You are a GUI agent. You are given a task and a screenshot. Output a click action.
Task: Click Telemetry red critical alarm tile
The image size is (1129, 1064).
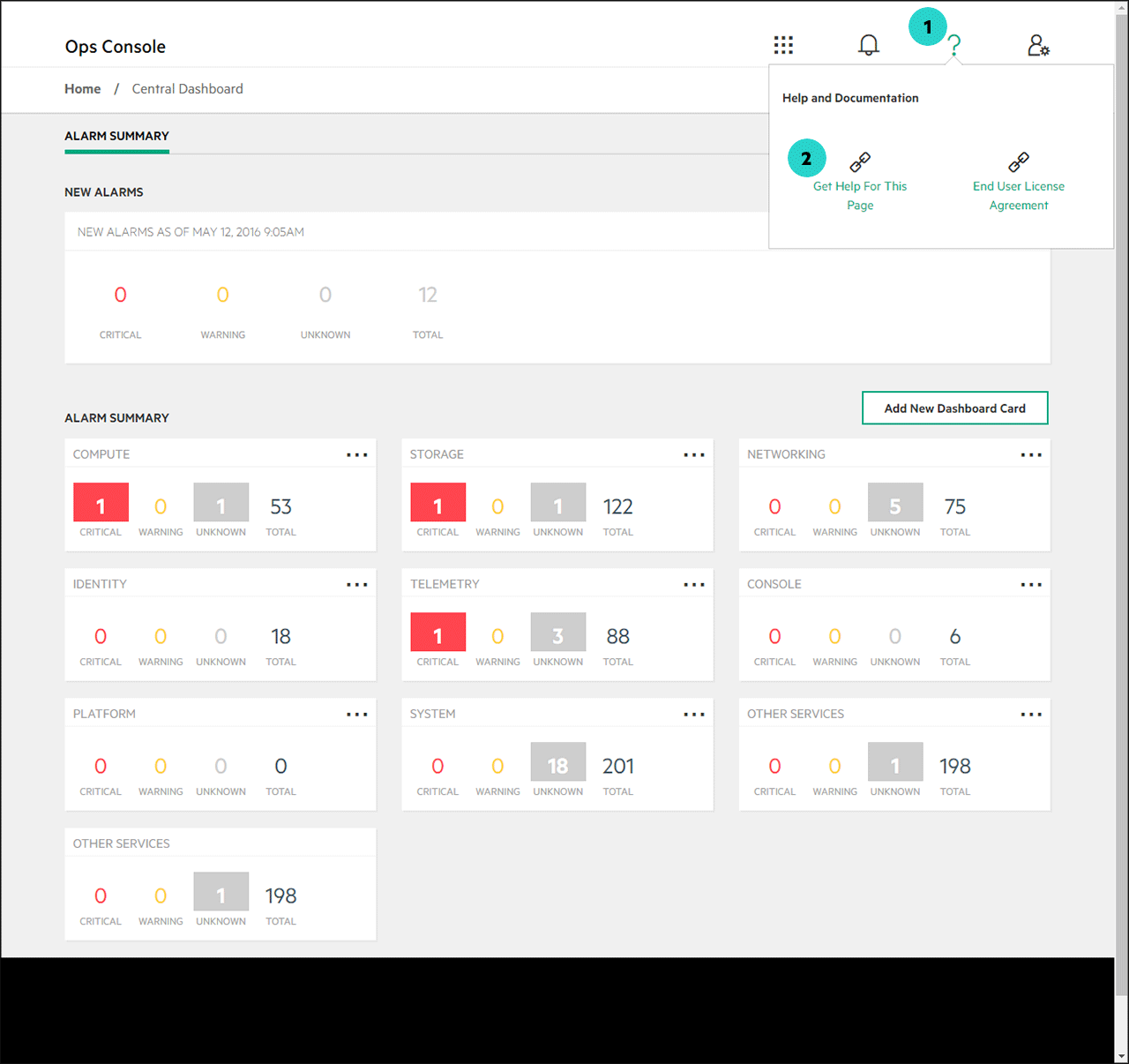tap(437, 633)
